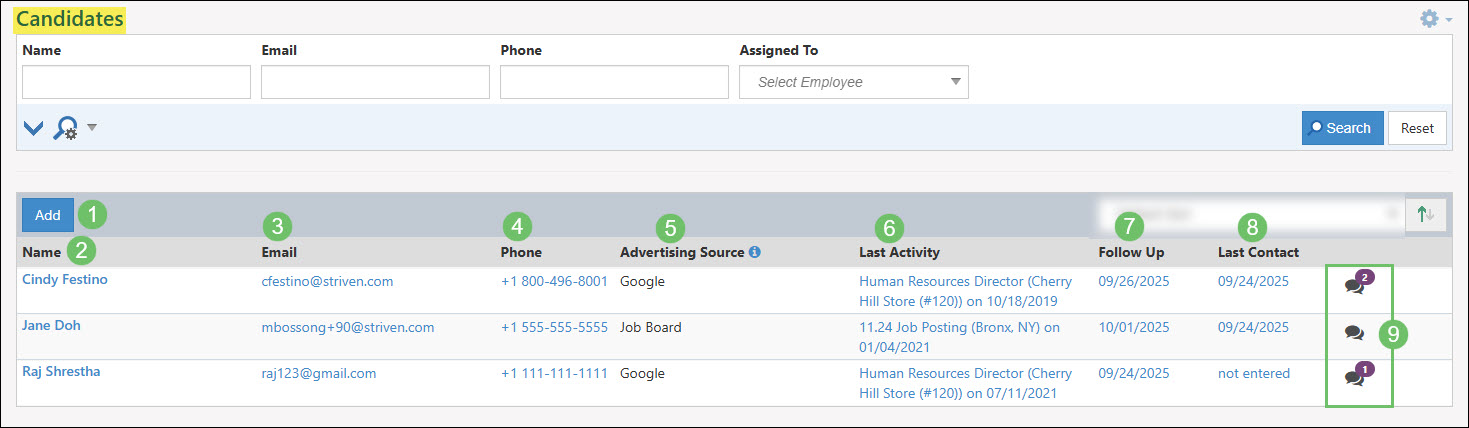This screenshot has width=1469, height=428.
Task: Click the Reset button
Action: point(1417,128)
